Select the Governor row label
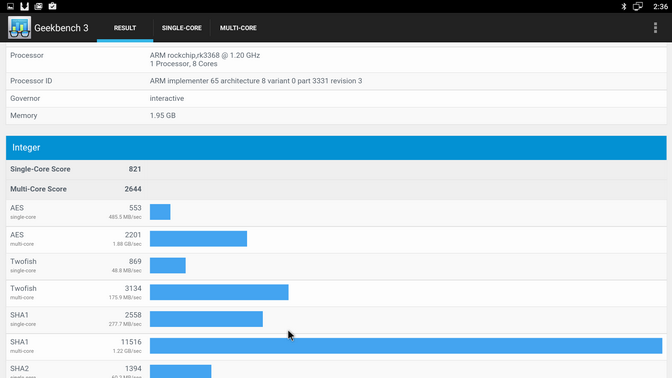Viewport: 672px width, 378px height. tap(25, 99)
